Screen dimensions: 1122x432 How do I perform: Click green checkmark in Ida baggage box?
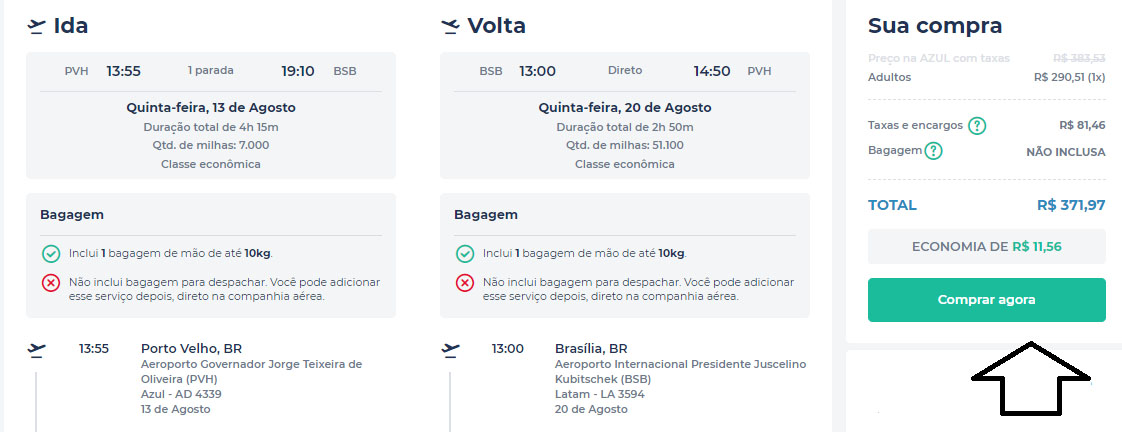pyautogui.click(x=51, y=254)
